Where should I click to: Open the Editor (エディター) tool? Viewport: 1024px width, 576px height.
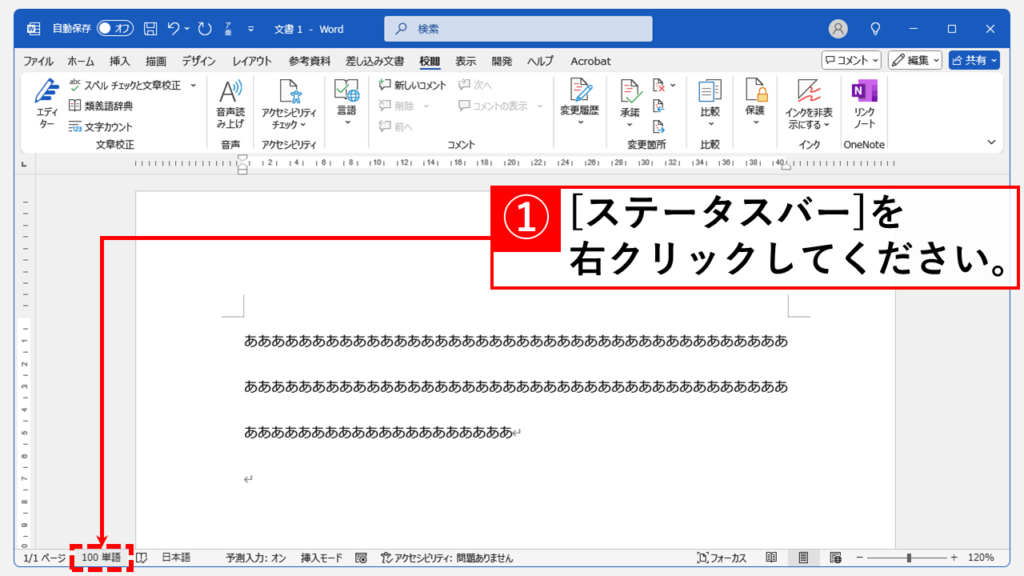coord(47,103)
